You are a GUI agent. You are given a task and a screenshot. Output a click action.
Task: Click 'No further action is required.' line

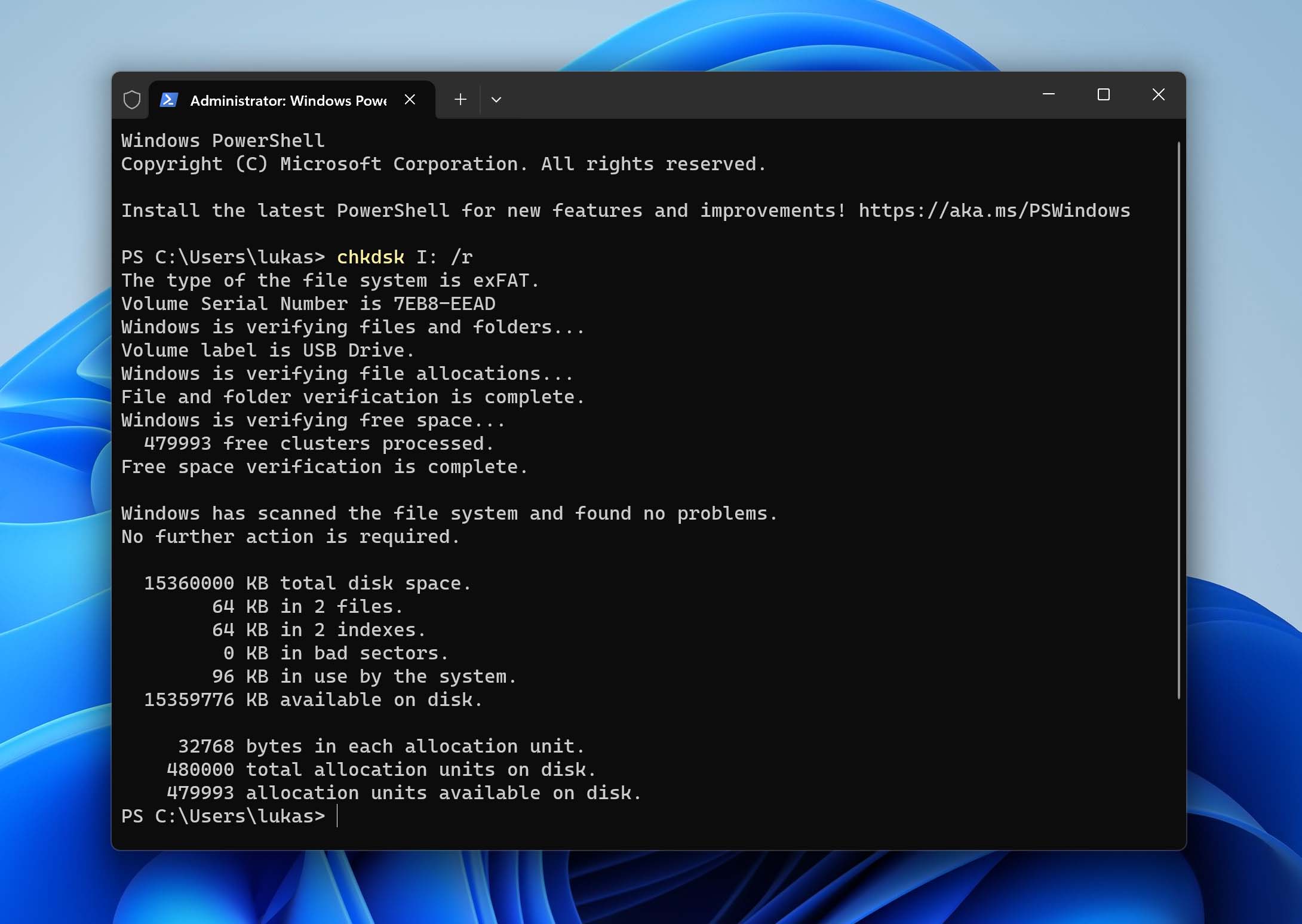pyautogui.click(x=290, y=536)
